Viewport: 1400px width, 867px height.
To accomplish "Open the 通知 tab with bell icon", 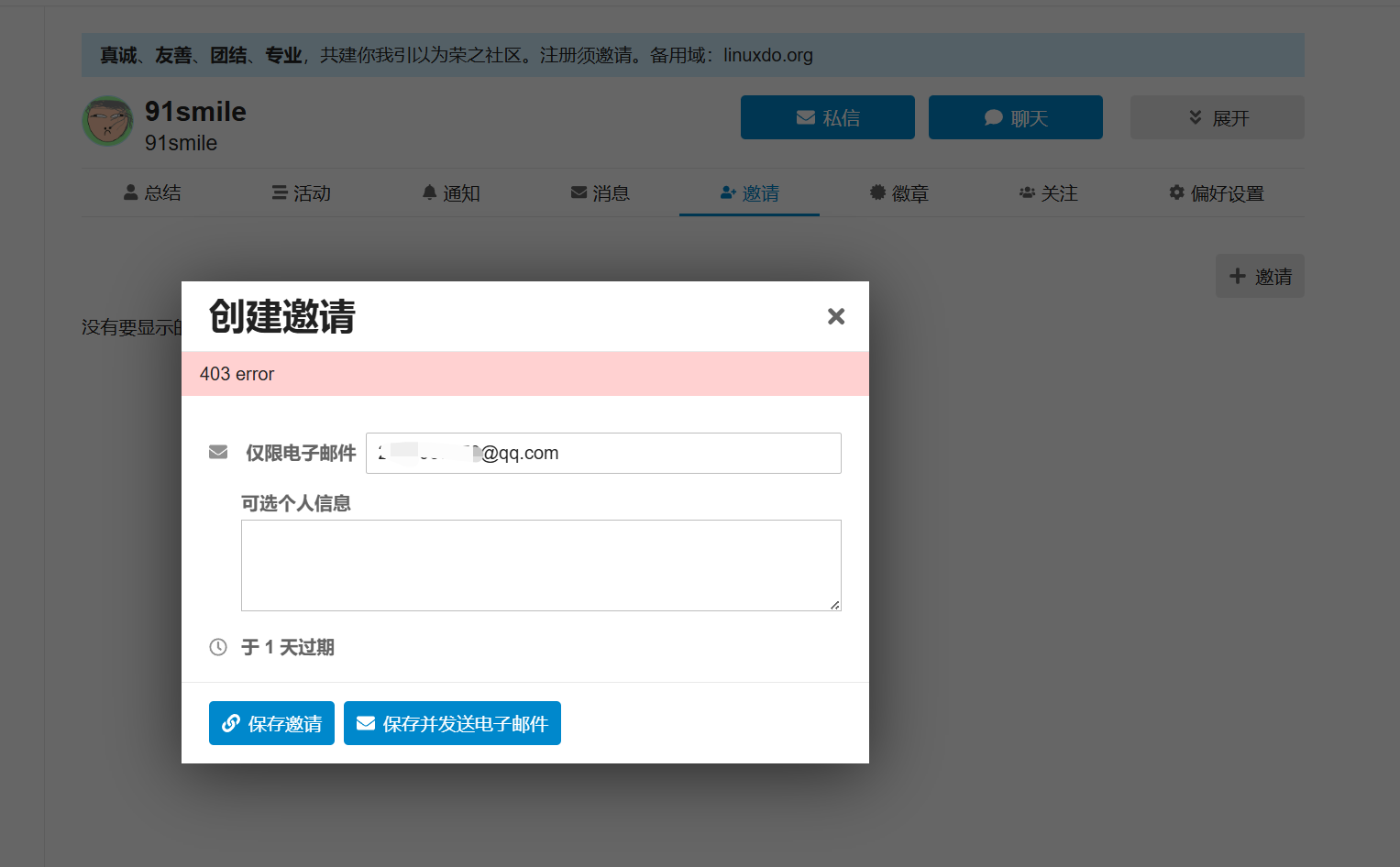I will coord(451,192).
